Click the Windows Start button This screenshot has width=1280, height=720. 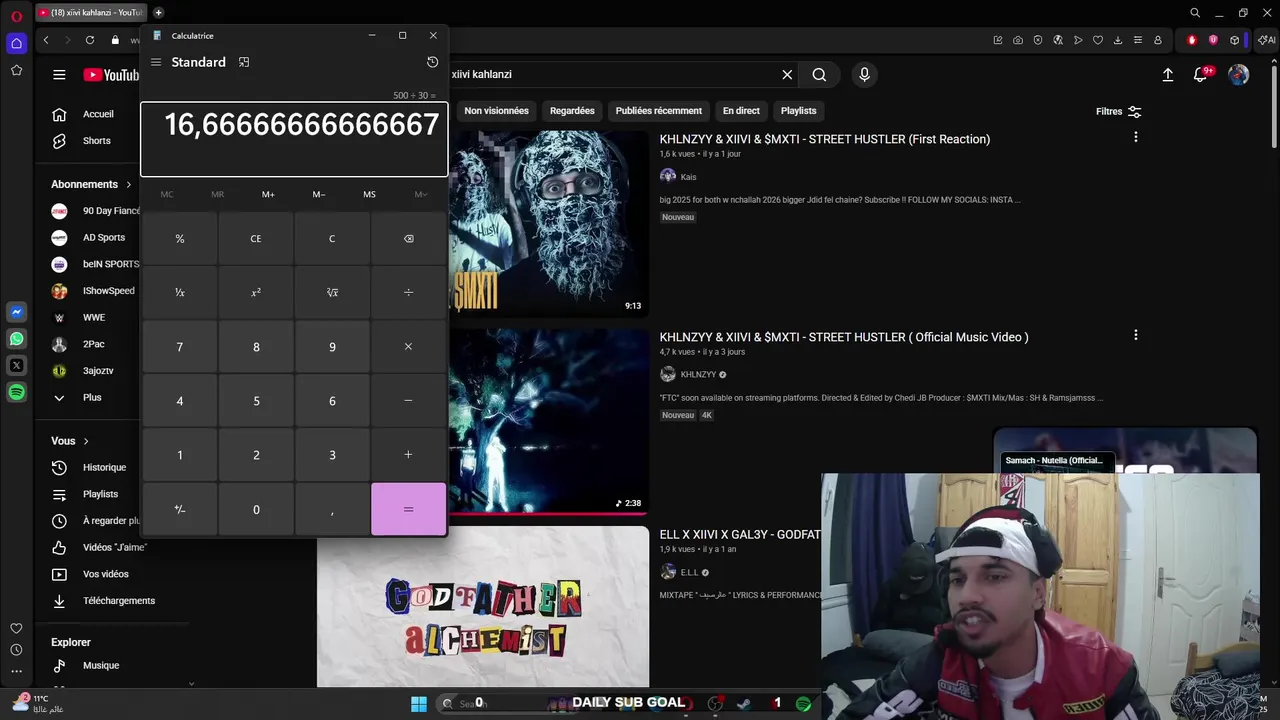(x=418, y=704)
